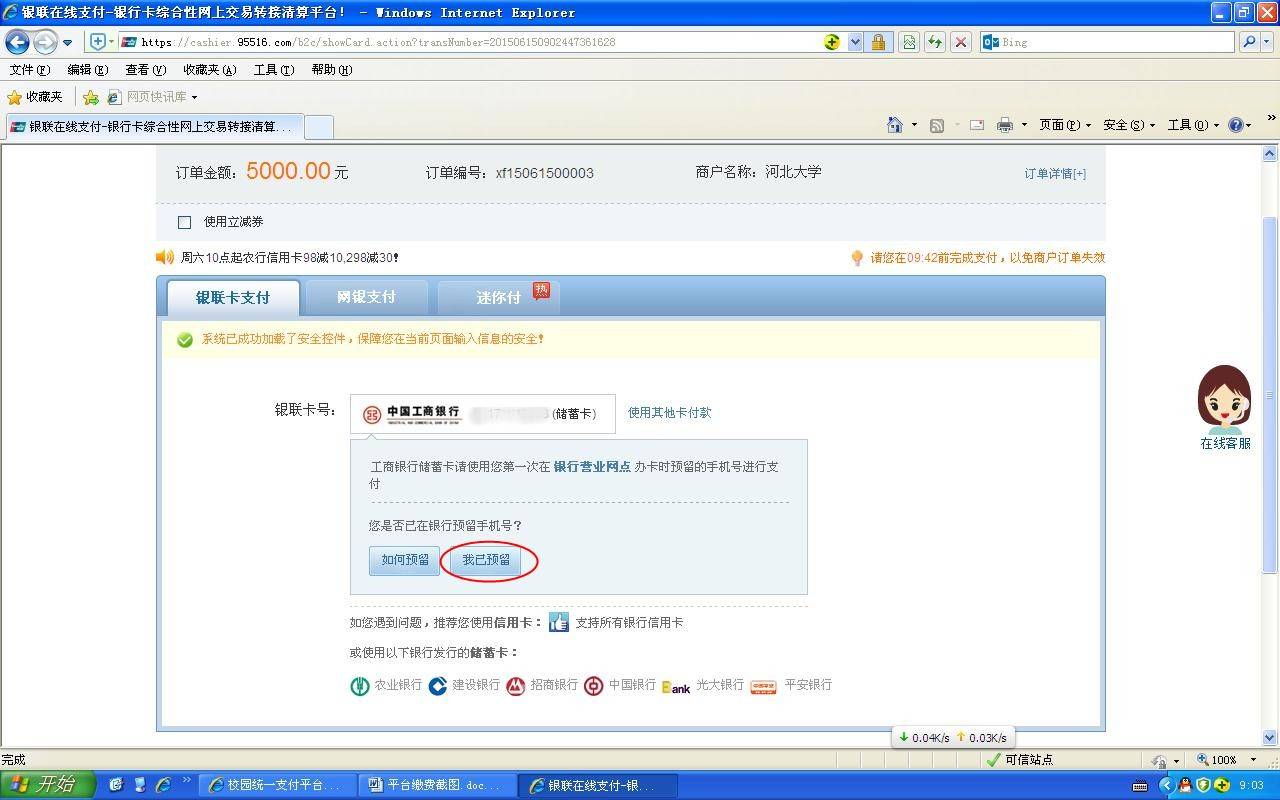Click the read mail icon
Image resolution: width=1280 pixels, height=800 pixels.
point(977,125)
